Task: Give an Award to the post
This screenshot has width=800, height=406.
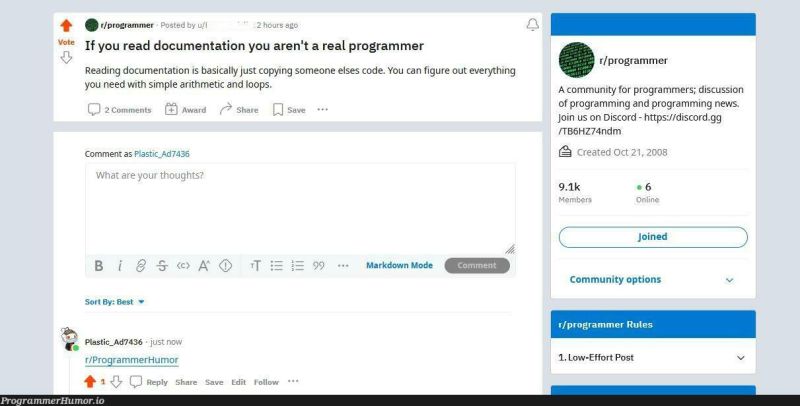Action: 186,110
